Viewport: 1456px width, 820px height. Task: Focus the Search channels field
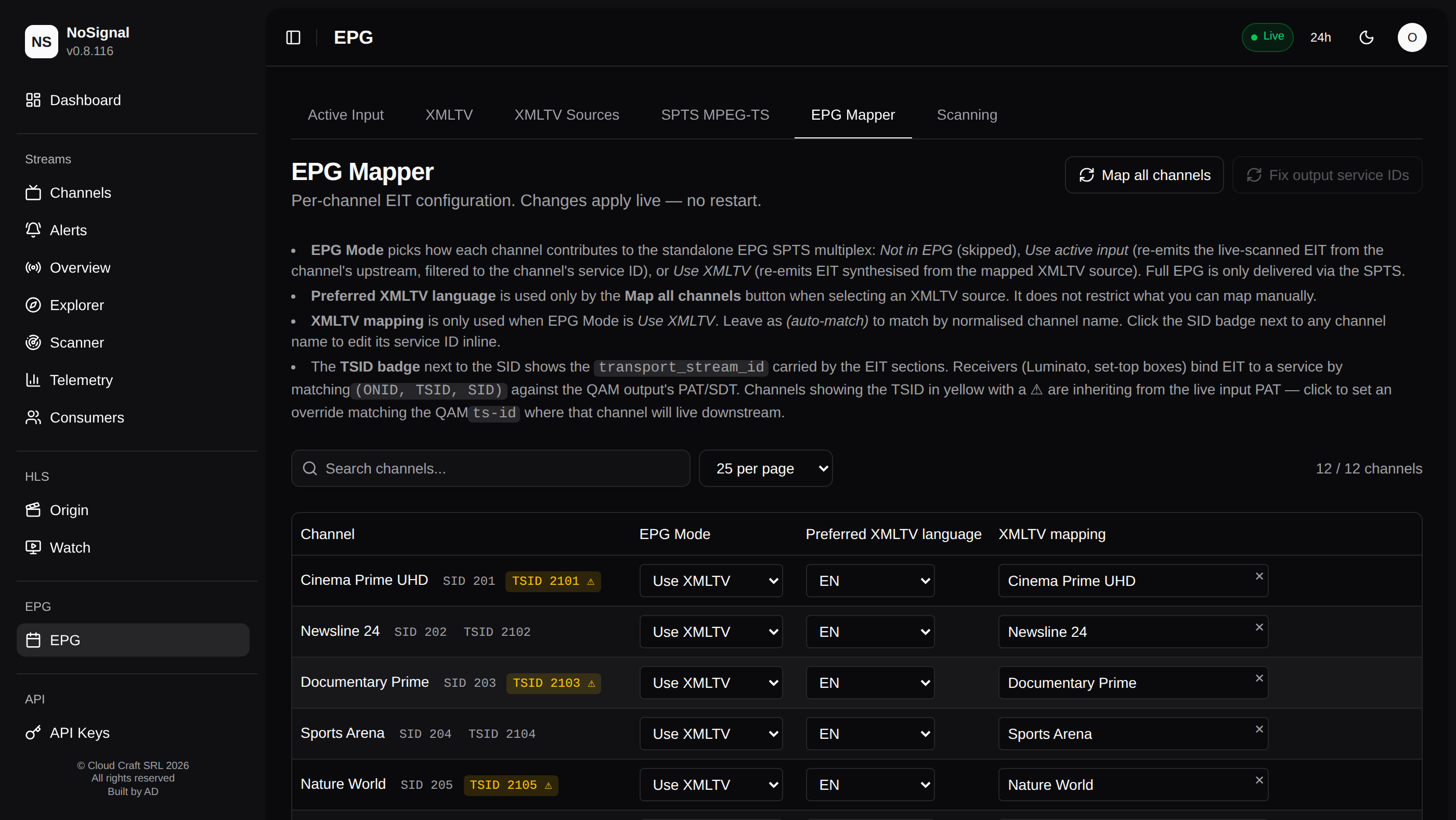click(x=490, y=468)
